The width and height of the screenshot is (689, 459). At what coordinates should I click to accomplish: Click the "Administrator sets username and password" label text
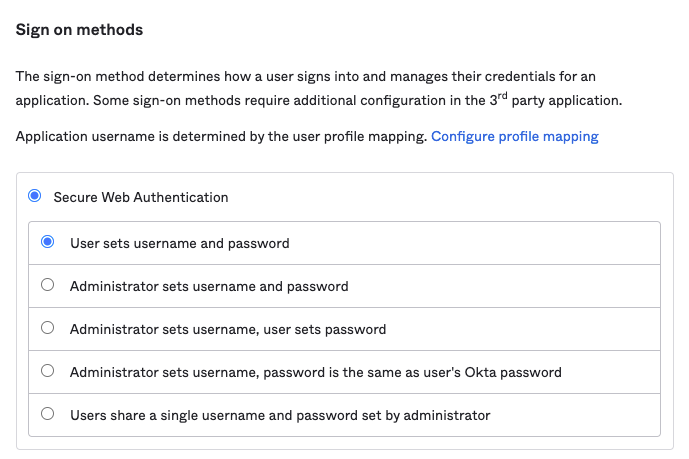click(x=209, y=286)
